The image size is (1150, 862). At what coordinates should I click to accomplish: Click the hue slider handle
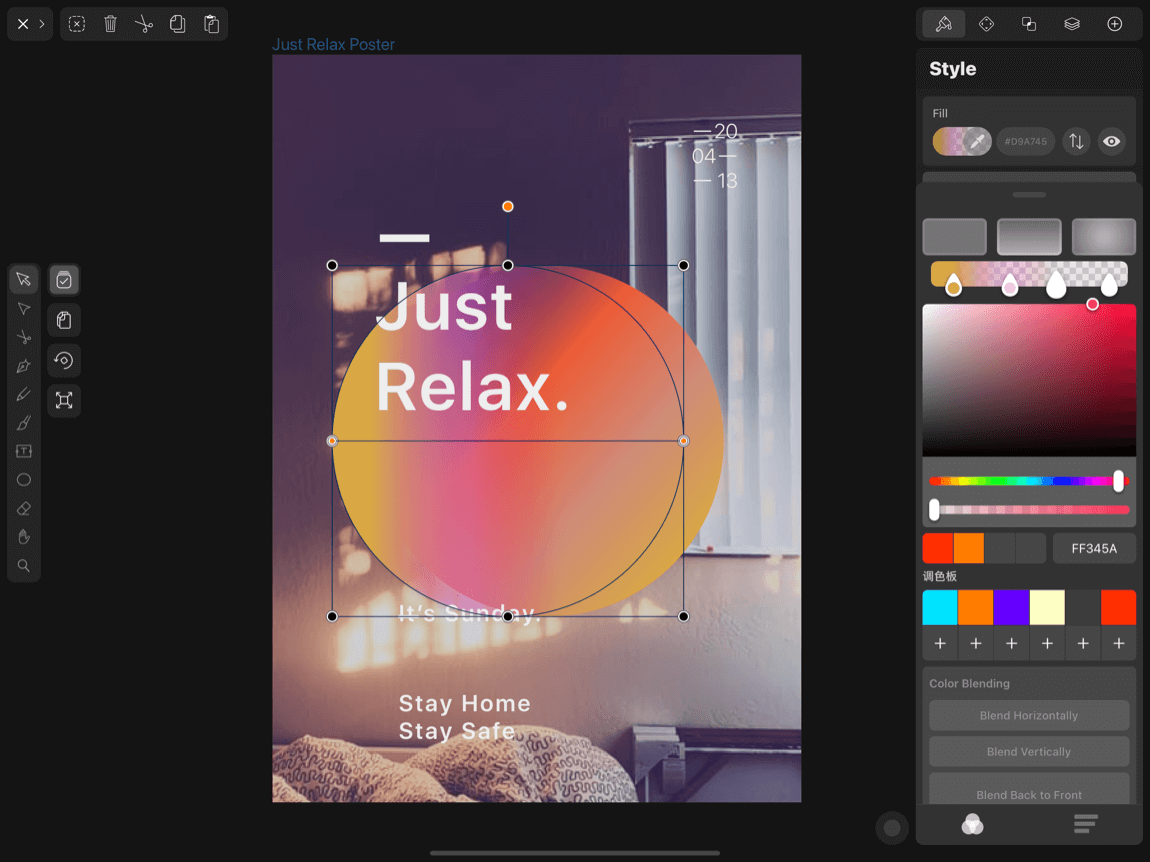point(1118,481)
